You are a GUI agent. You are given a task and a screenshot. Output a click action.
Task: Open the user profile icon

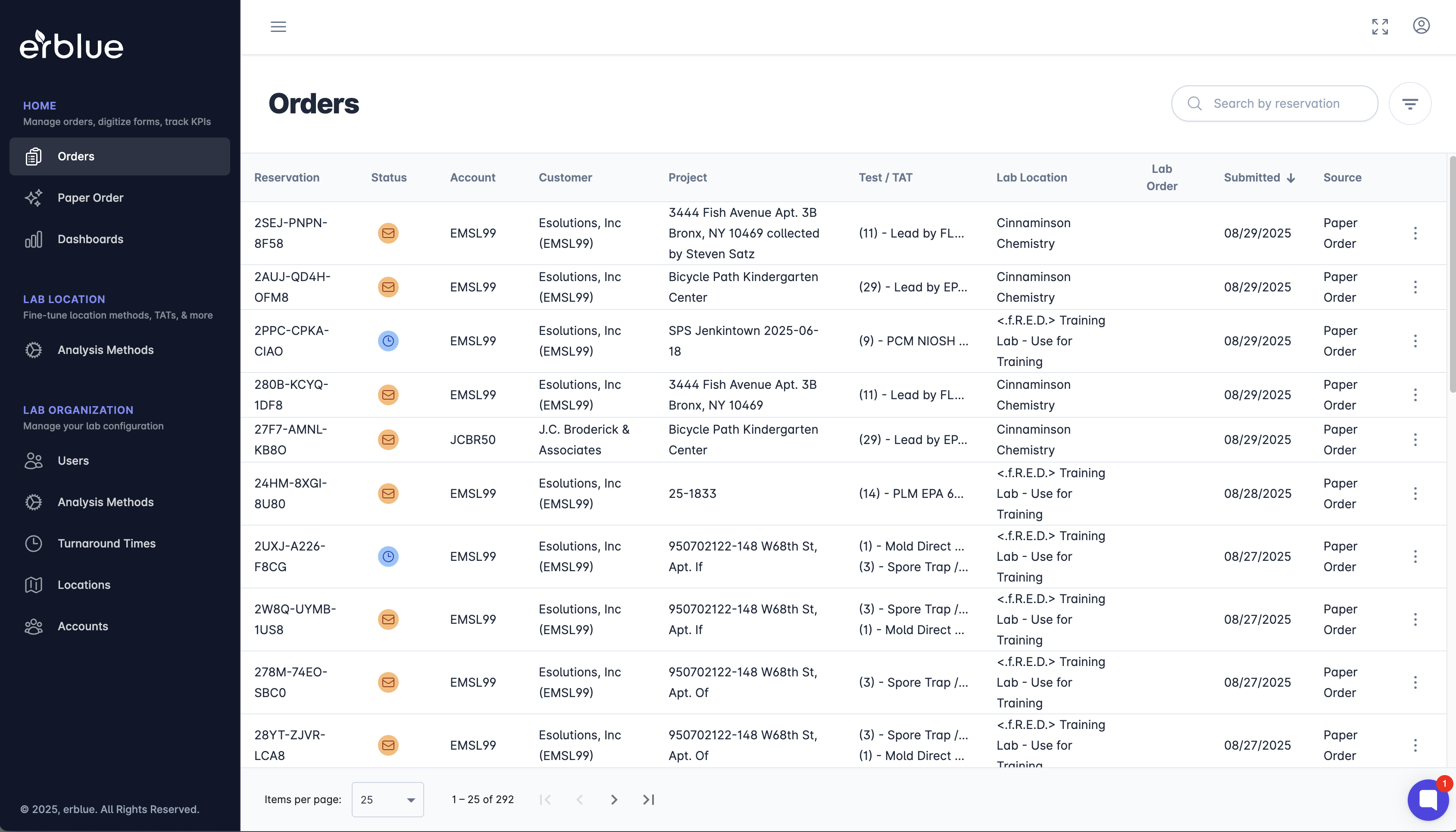pyautogui.click(x=1421, y=26)
